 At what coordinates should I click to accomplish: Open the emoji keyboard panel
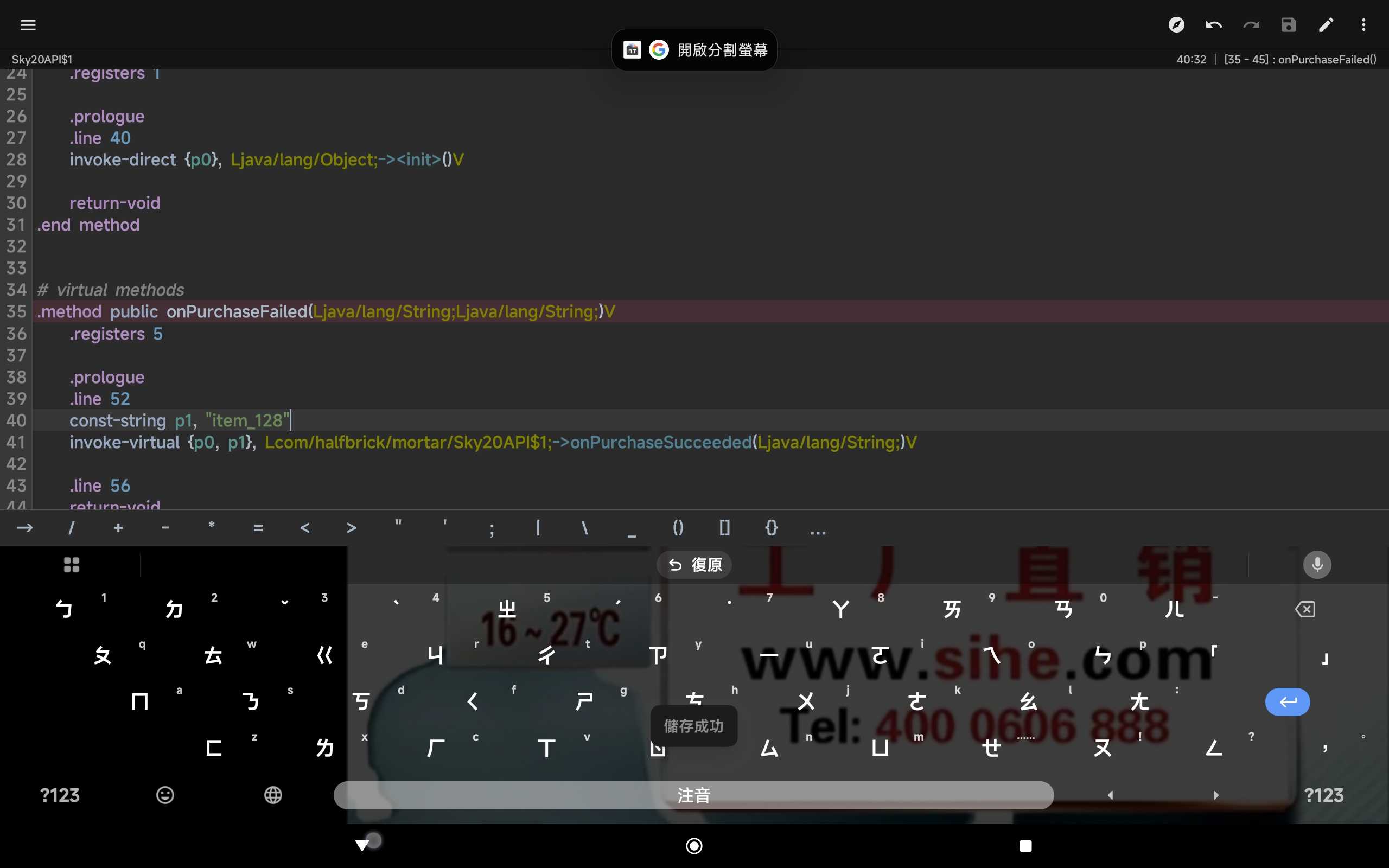pos(165,795)
